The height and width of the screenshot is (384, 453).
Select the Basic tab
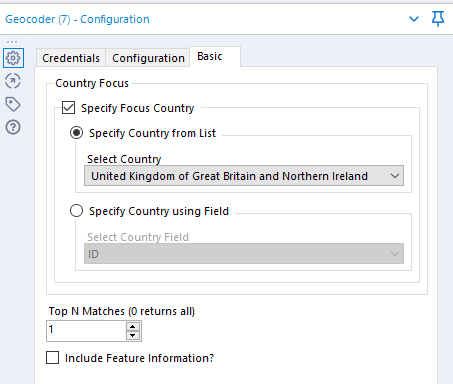click(x=215, y=56)
